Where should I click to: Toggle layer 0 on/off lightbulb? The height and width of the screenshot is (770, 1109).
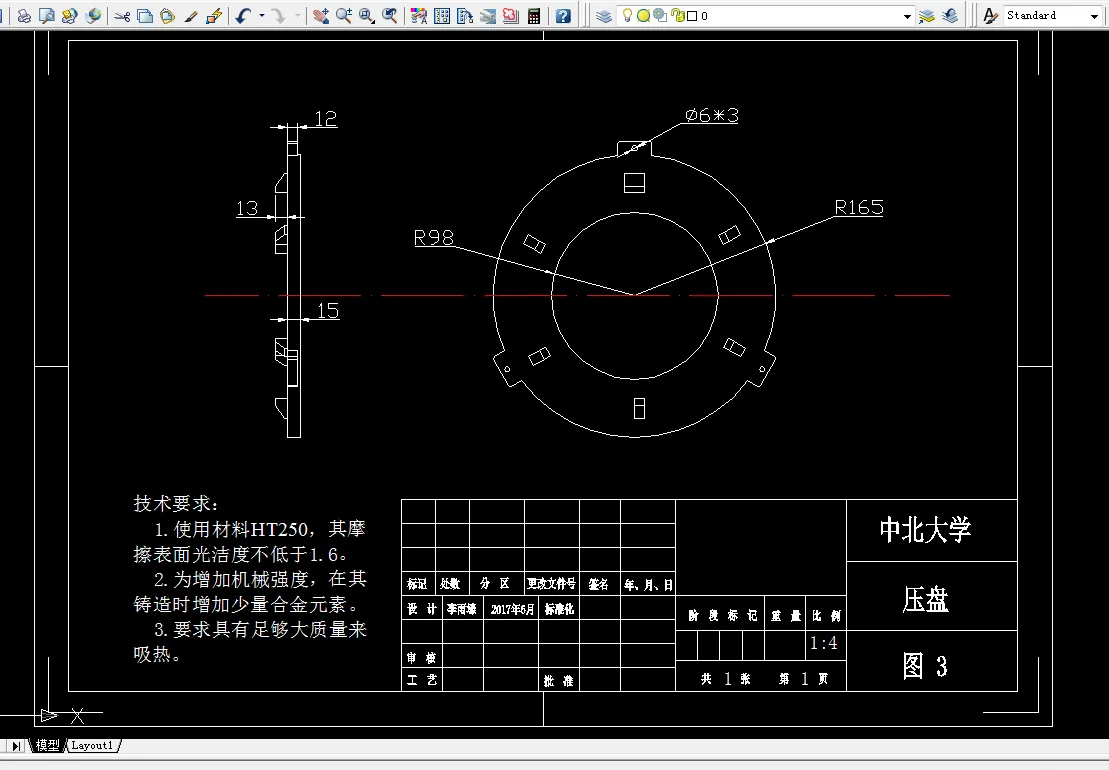627,15
